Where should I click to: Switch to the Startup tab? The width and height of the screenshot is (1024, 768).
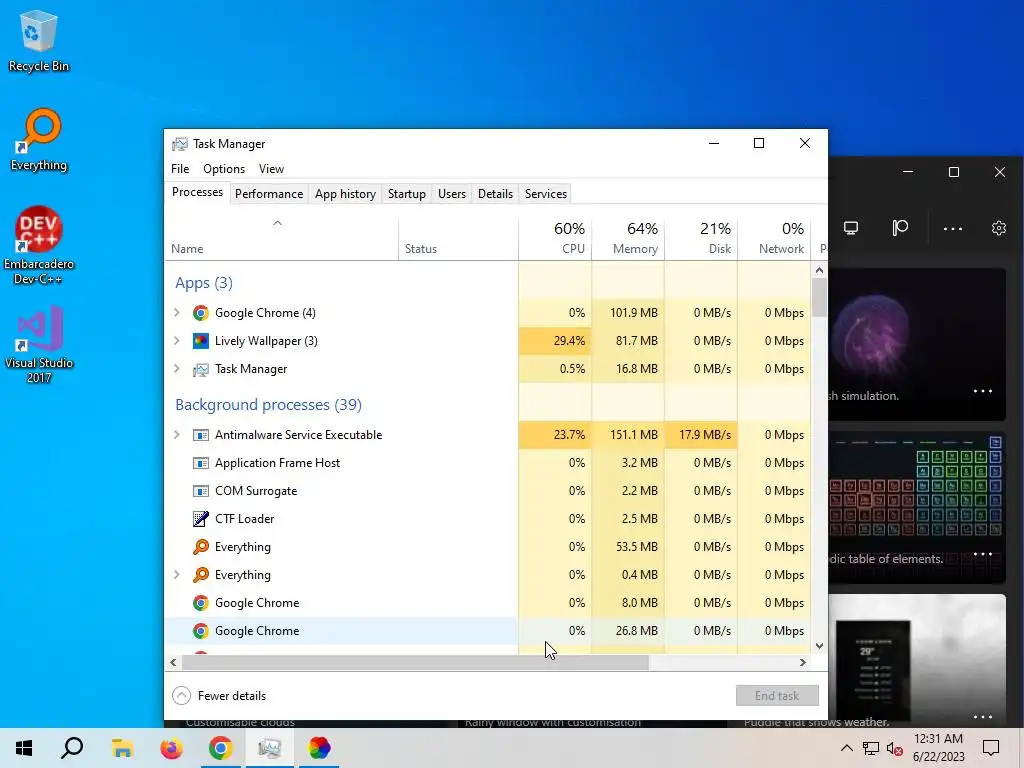click(x=406, y=194)
